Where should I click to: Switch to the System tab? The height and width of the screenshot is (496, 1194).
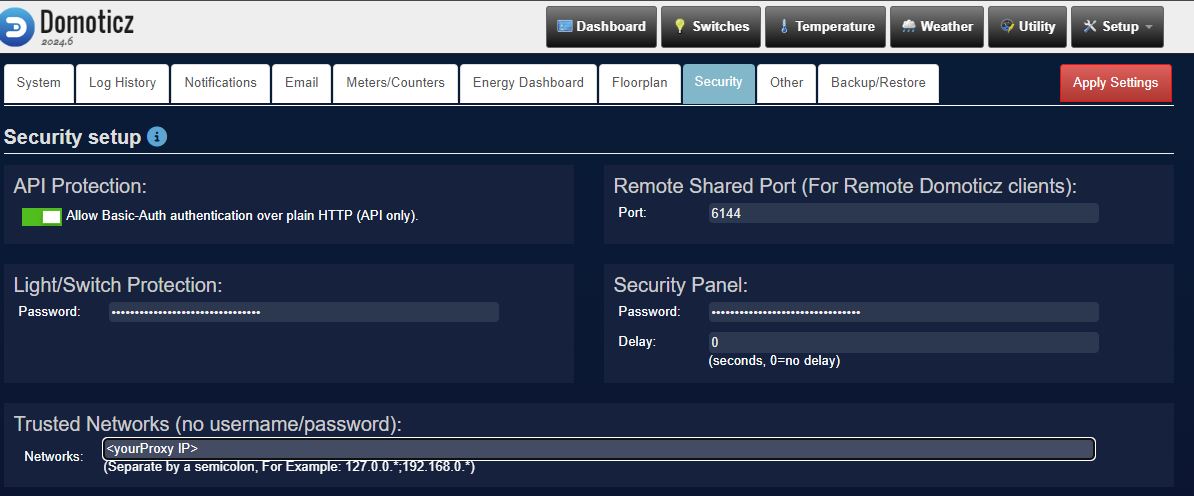[x=39, y=83]
